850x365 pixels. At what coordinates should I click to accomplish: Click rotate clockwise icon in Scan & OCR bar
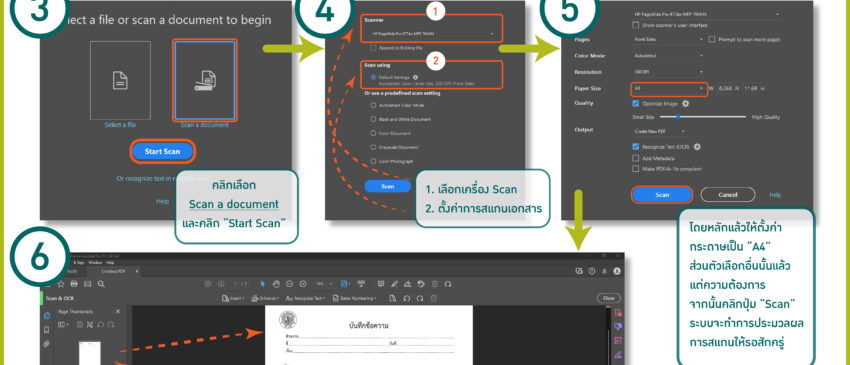(420, 299)
